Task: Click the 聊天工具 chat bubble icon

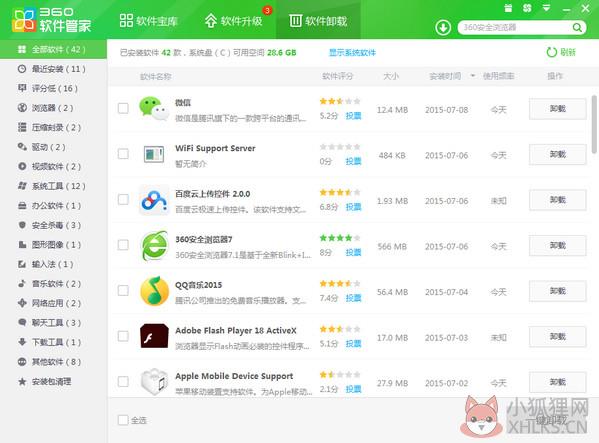Action: pos(22,322)
